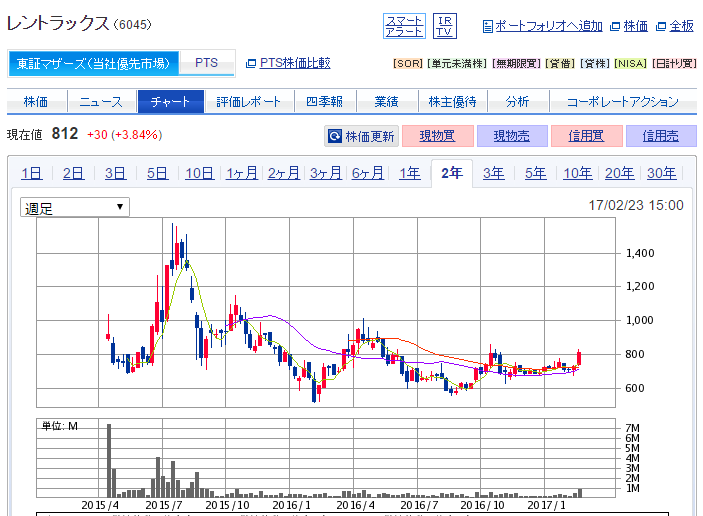Select the 2ヶ月 chart range

click(x=284, y=173)
